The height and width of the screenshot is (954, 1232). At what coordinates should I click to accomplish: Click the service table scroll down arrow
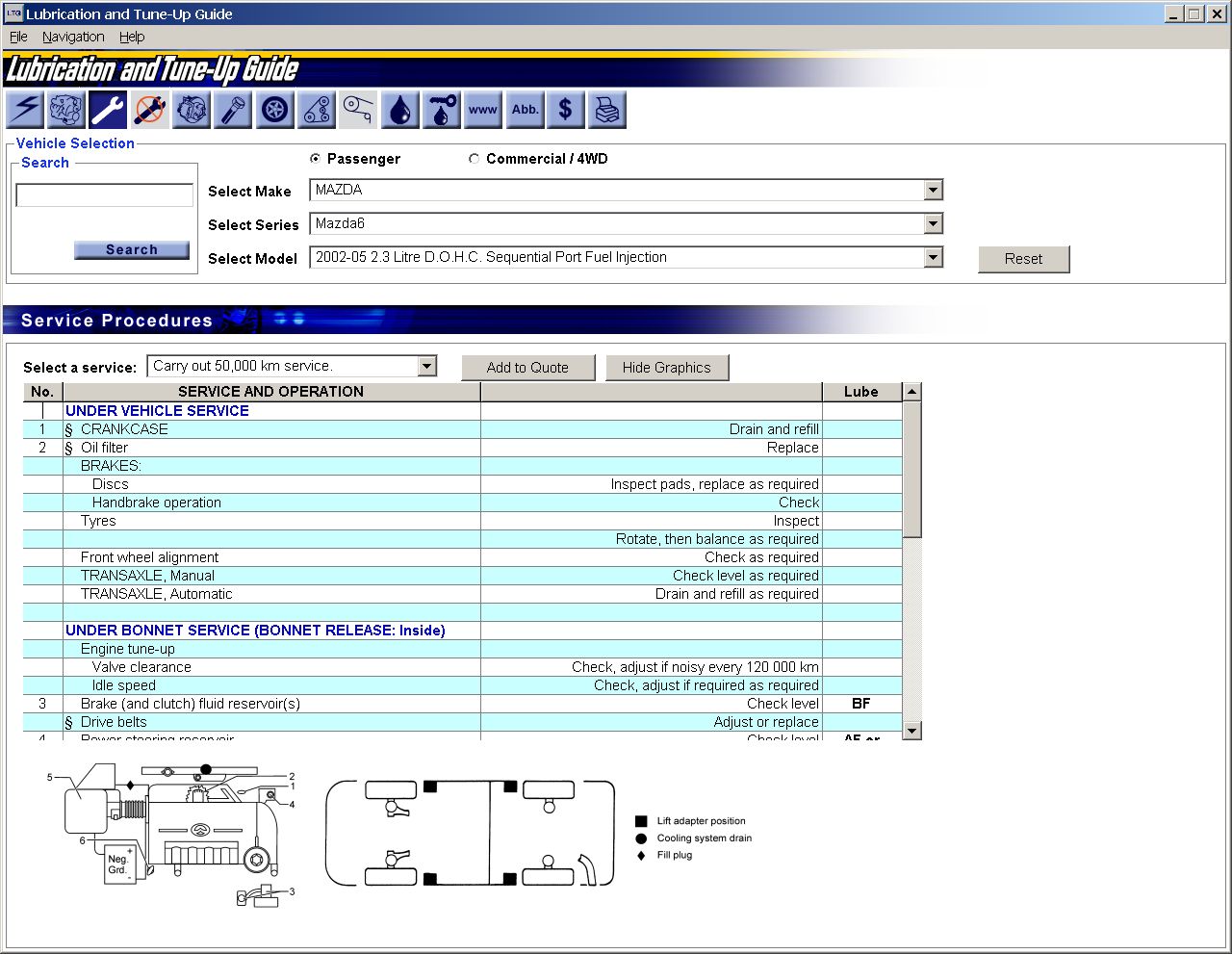[x=912, y=731]
